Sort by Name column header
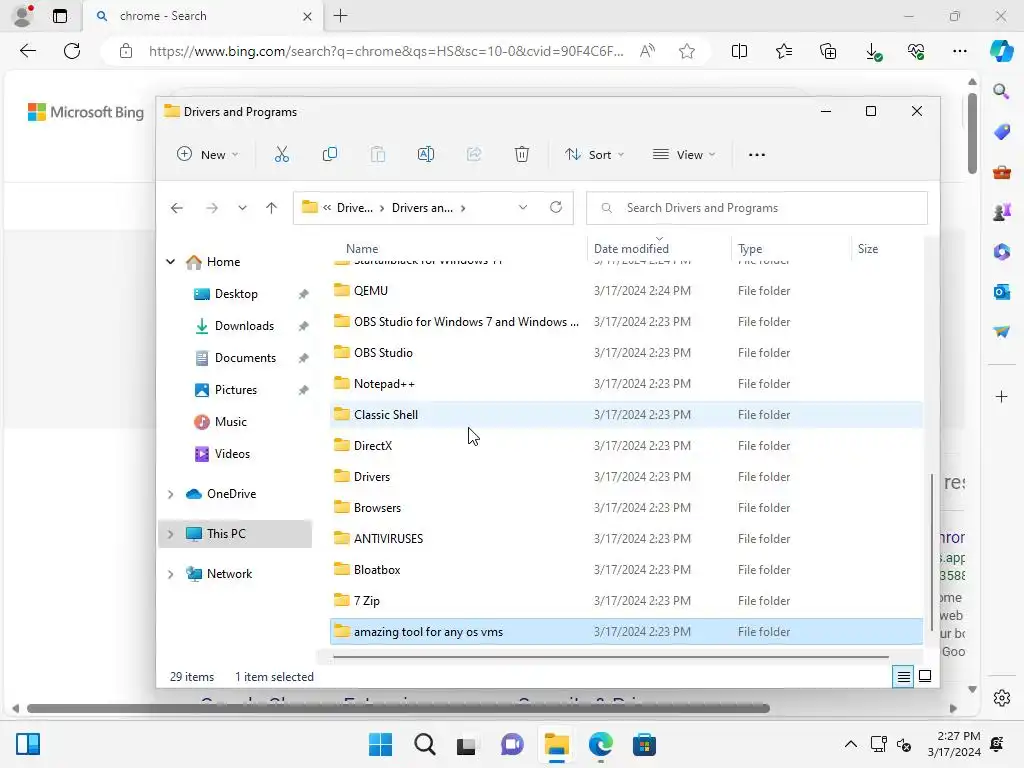The height and width of the screenshot is (768, 1024). [362, 249]
